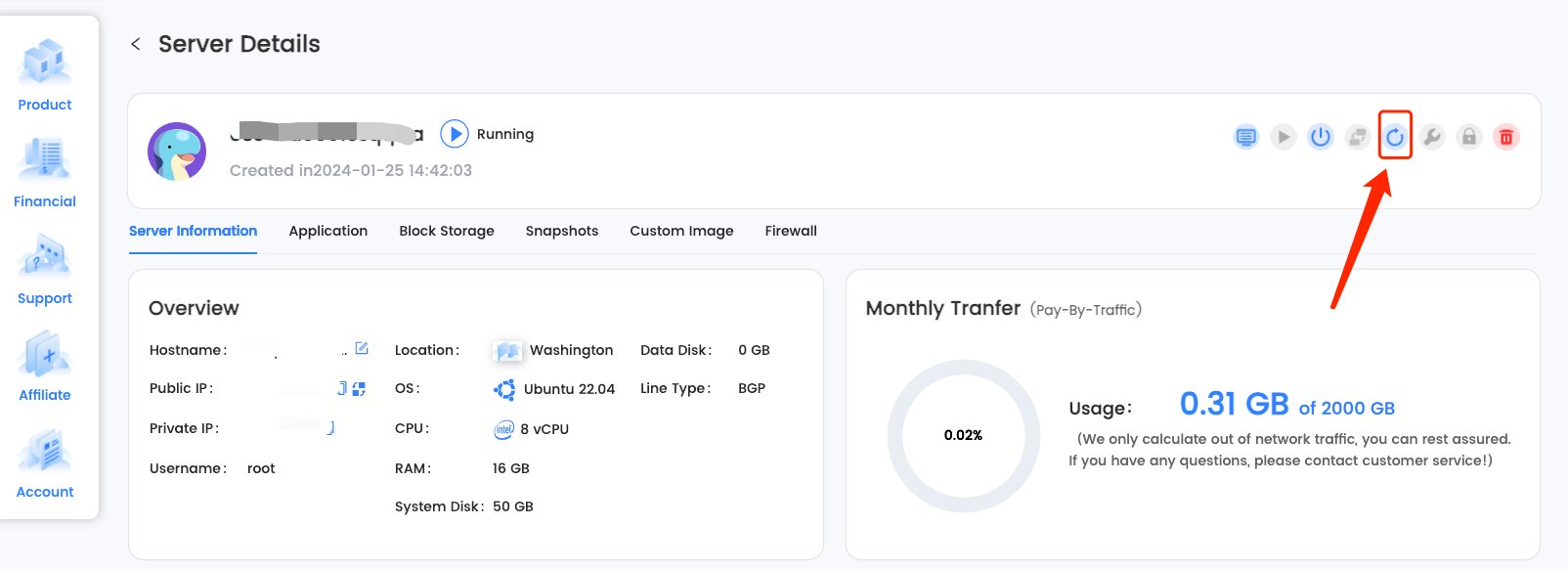Click the restart server icon
Viewport: 1568px width, 569px height.
1395,137
